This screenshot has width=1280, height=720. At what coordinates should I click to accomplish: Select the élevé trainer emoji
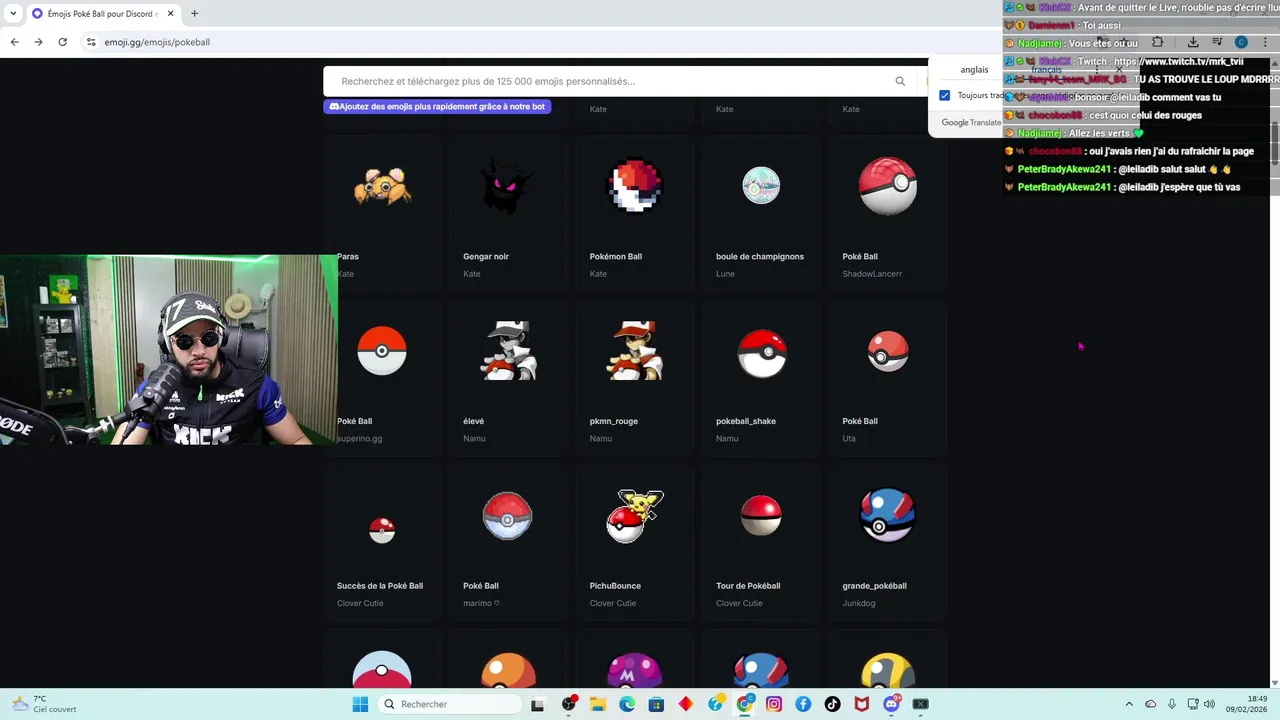508,350
